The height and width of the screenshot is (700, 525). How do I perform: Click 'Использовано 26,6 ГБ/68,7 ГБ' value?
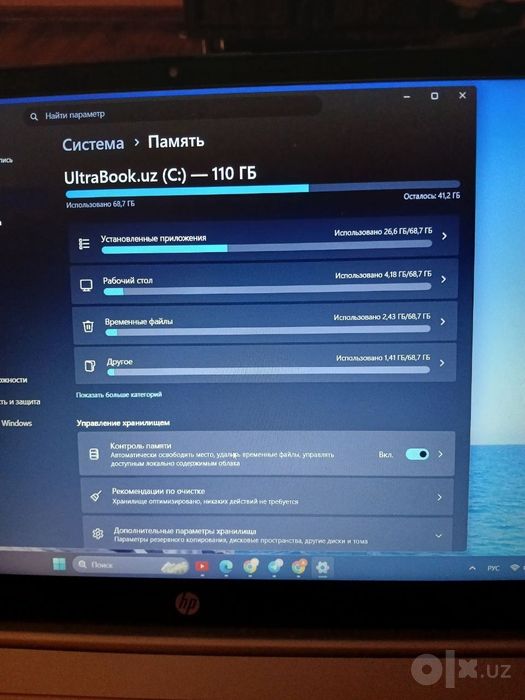383,232
